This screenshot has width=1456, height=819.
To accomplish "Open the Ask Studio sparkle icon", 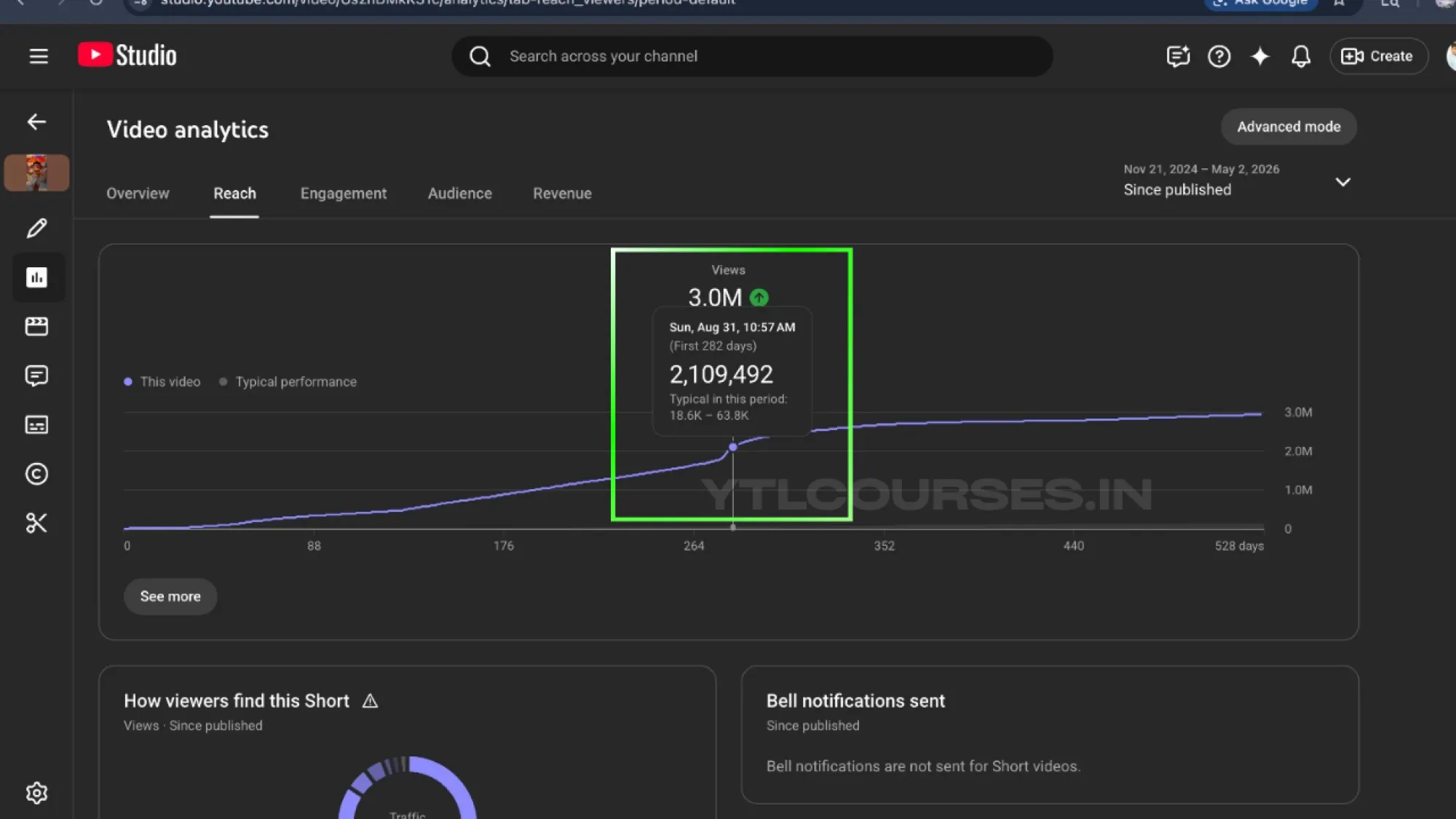I will click(x=1260, y=56).
